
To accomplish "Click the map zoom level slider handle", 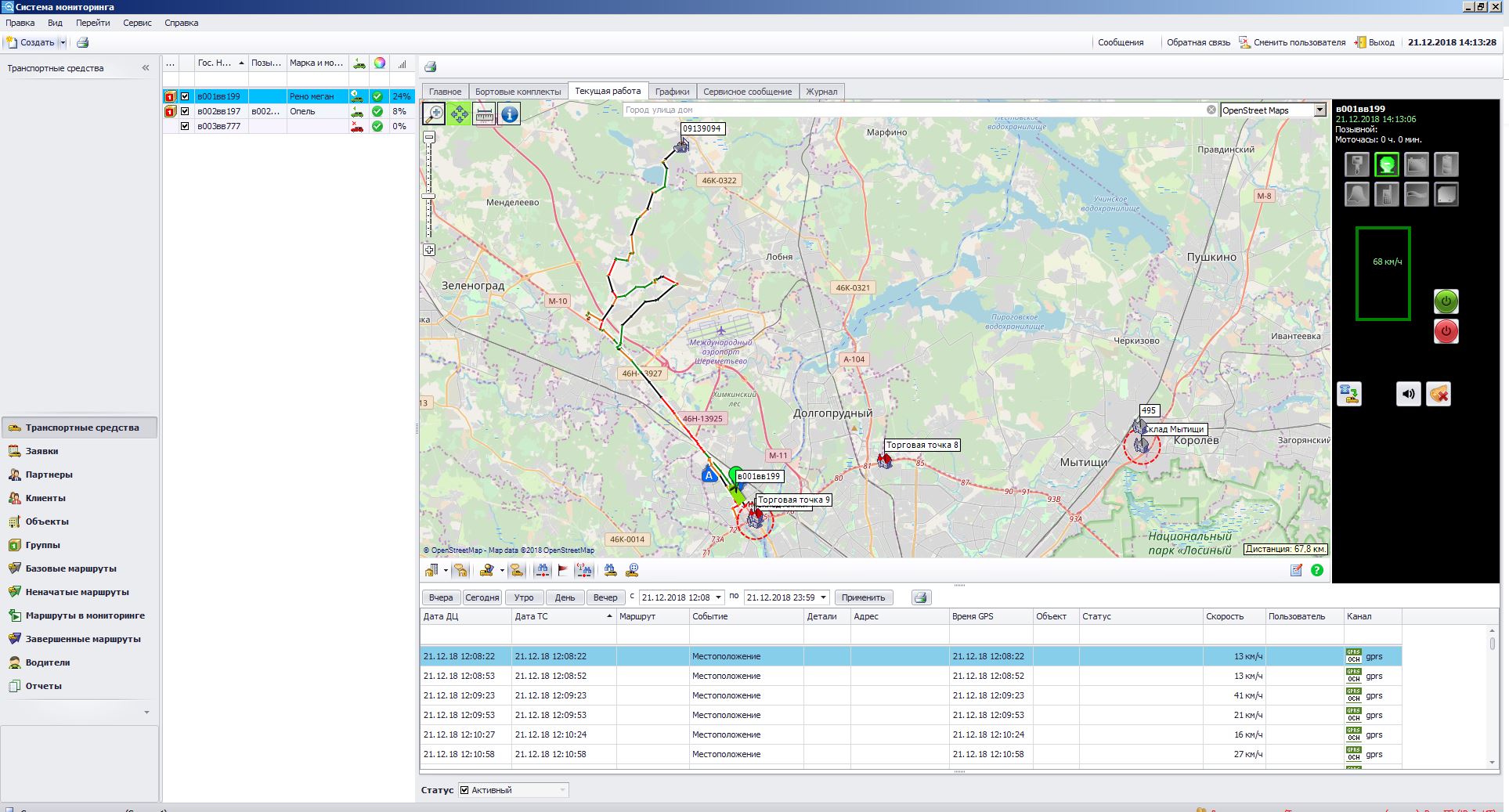I will [x=429, y=197].
